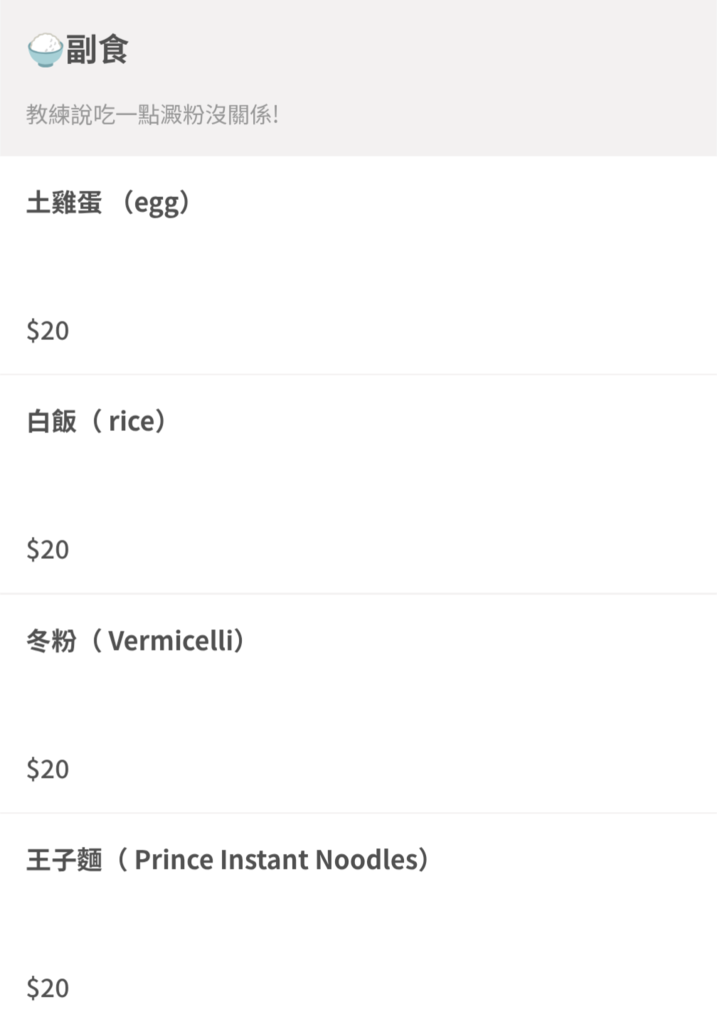Click the gray 副食 section header banner
This screenshot has width=717, height=1024.
coord(358,78)
